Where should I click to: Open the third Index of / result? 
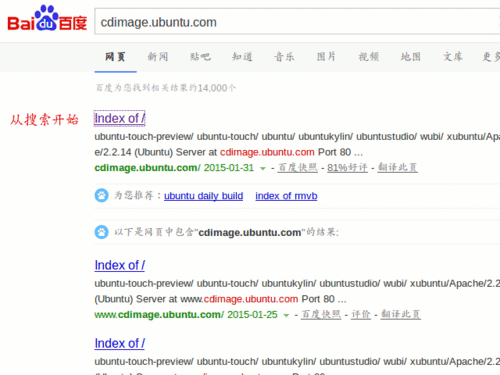[120, 343]
